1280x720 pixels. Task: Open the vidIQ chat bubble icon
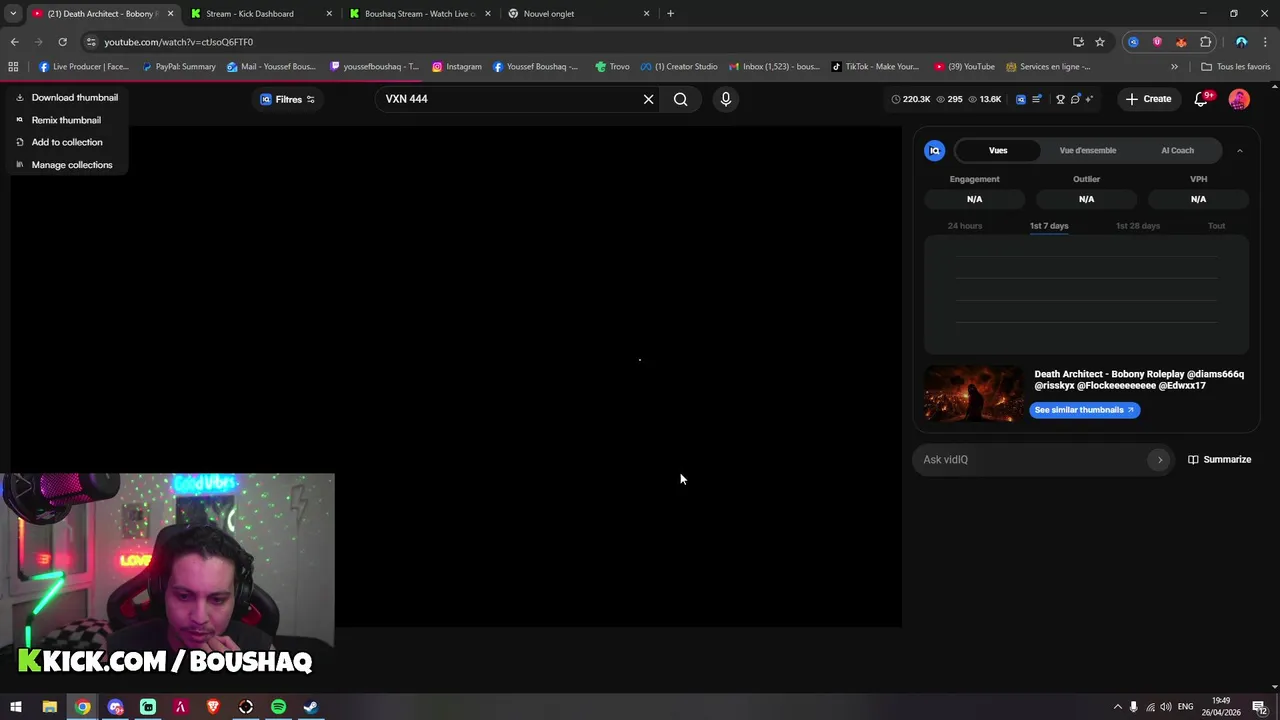pos(1075,99)
